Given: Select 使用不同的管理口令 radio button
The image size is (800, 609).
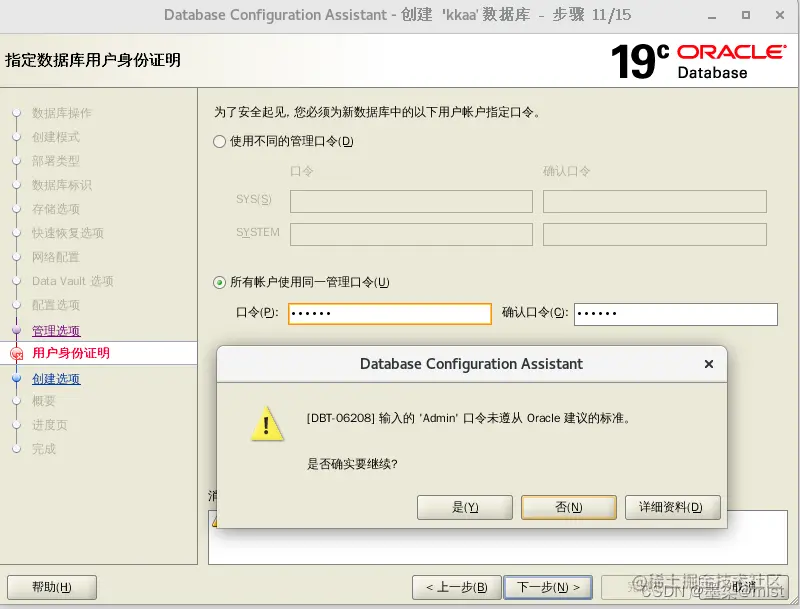Looking at the screenshot, I should 219,141.
